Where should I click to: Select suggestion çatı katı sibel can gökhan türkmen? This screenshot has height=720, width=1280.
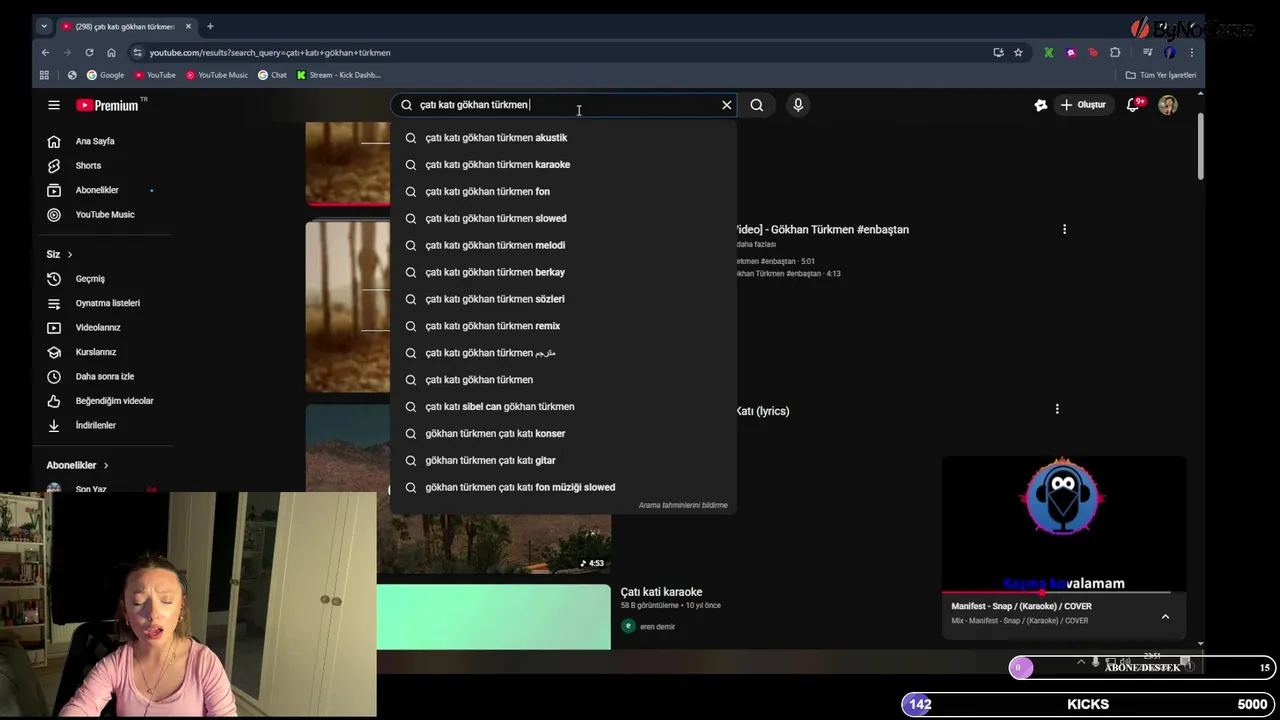point(563,407)
